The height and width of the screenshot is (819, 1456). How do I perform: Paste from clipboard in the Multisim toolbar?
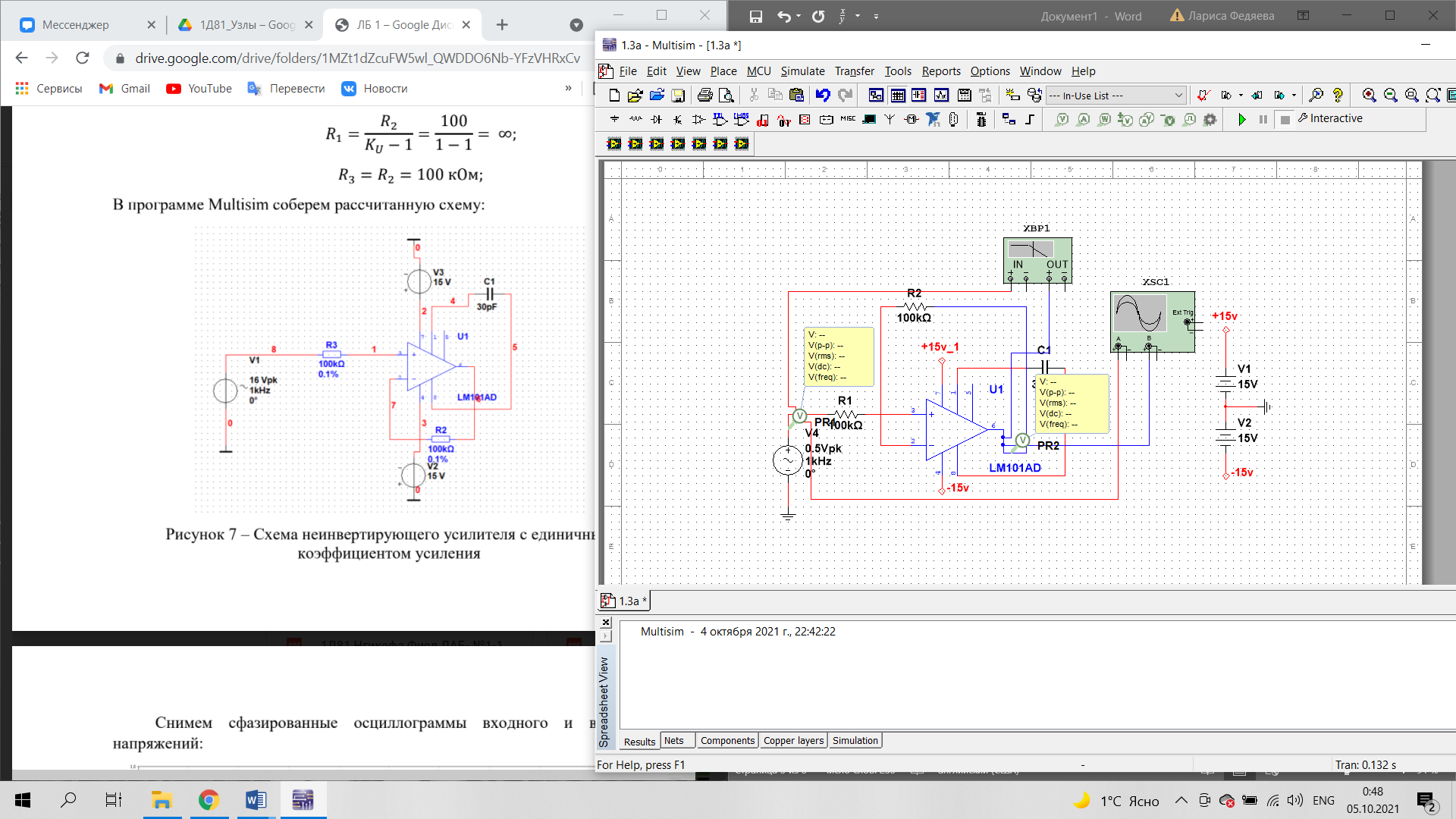coord(796,96)
